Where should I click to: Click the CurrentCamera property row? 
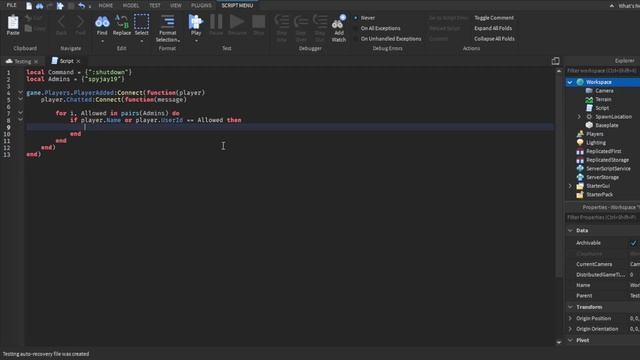602,264
